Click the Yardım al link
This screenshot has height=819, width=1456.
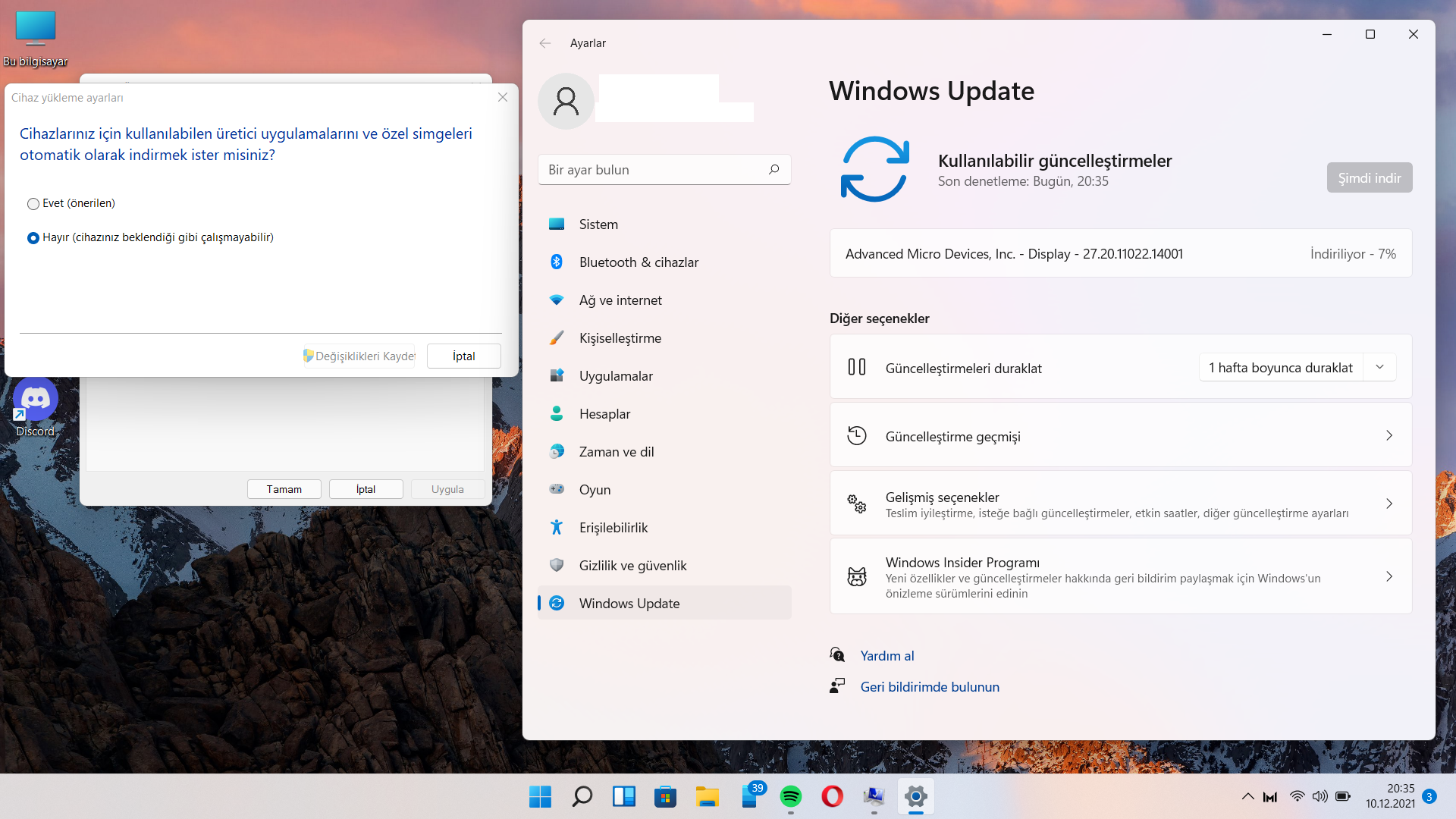[x=886, y=656]
